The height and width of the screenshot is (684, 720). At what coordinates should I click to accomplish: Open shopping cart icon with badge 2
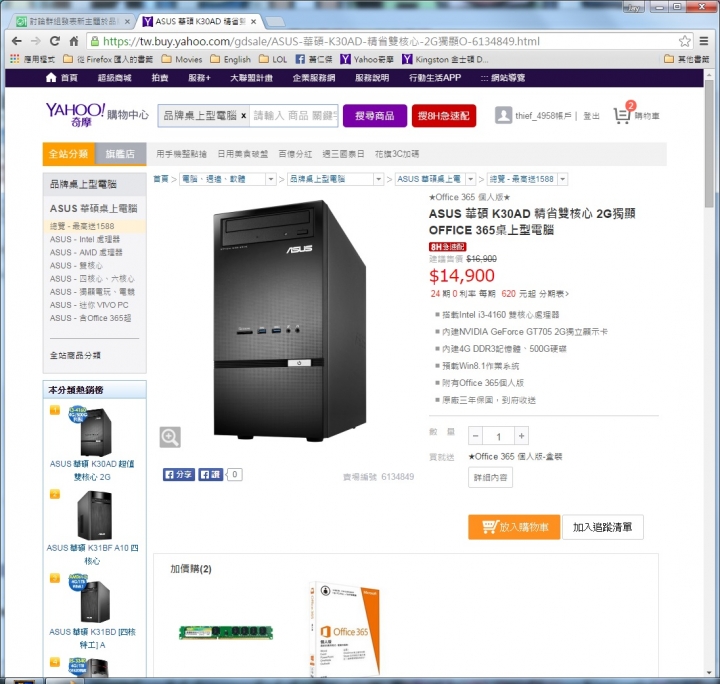(624, 113)
